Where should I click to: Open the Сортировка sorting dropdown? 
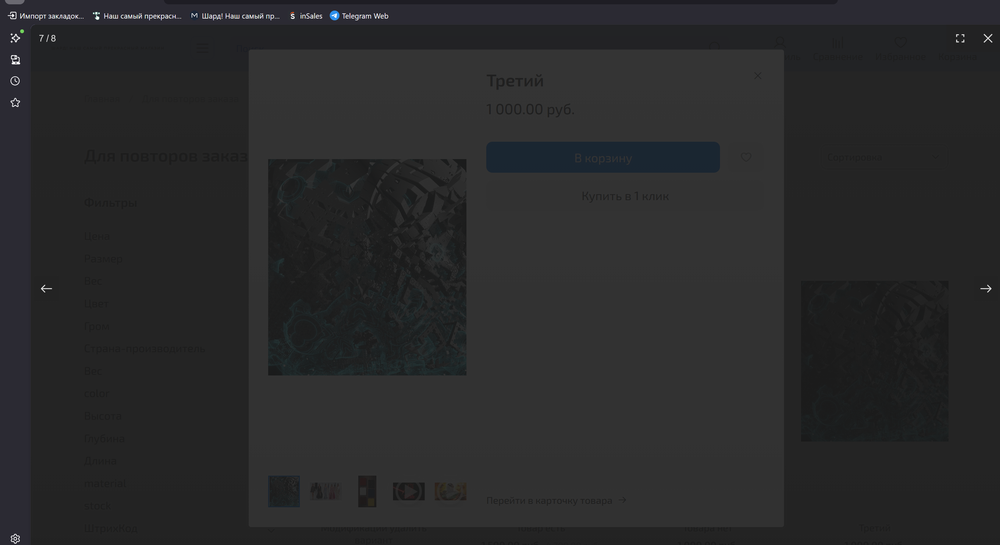883,157
